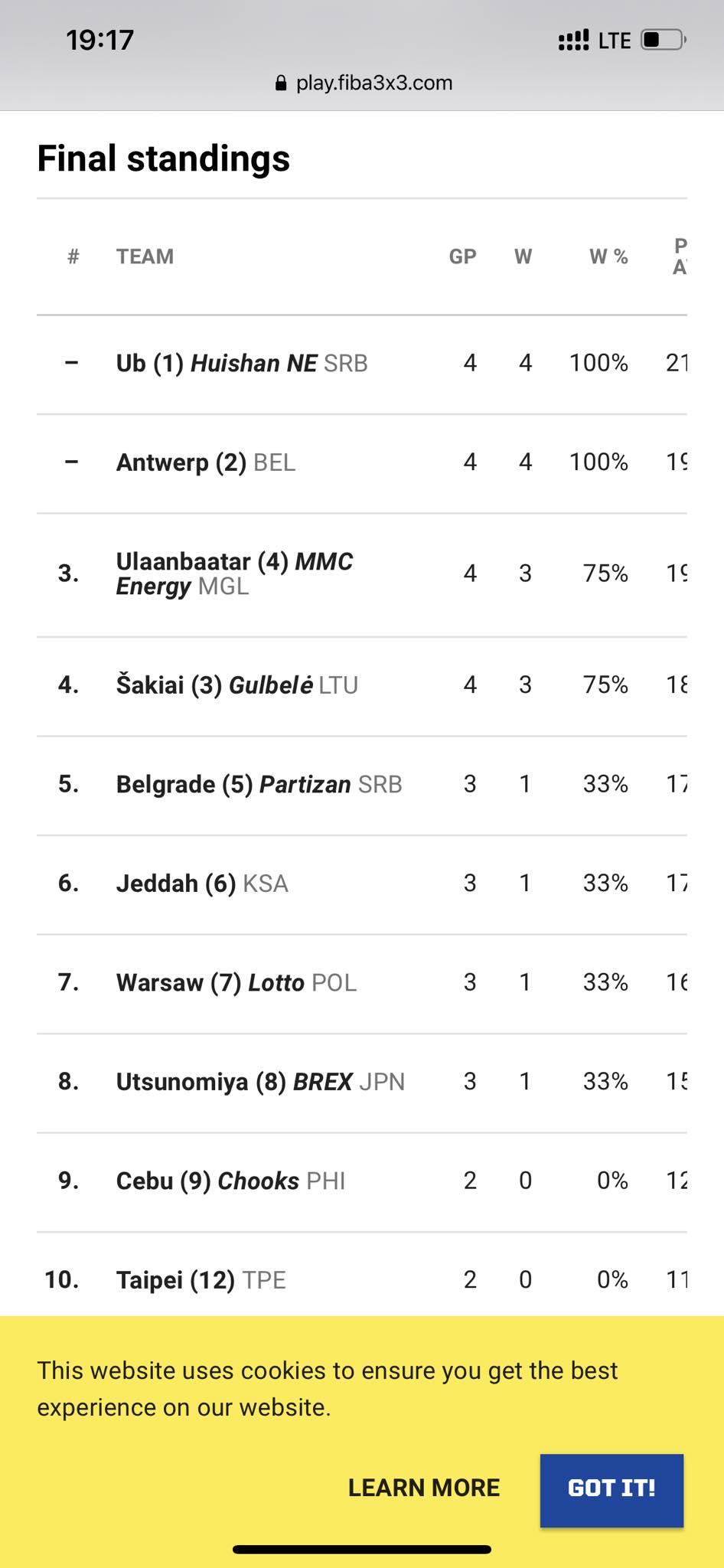Open the Taipei TPE team entry

coord(201,1280)
